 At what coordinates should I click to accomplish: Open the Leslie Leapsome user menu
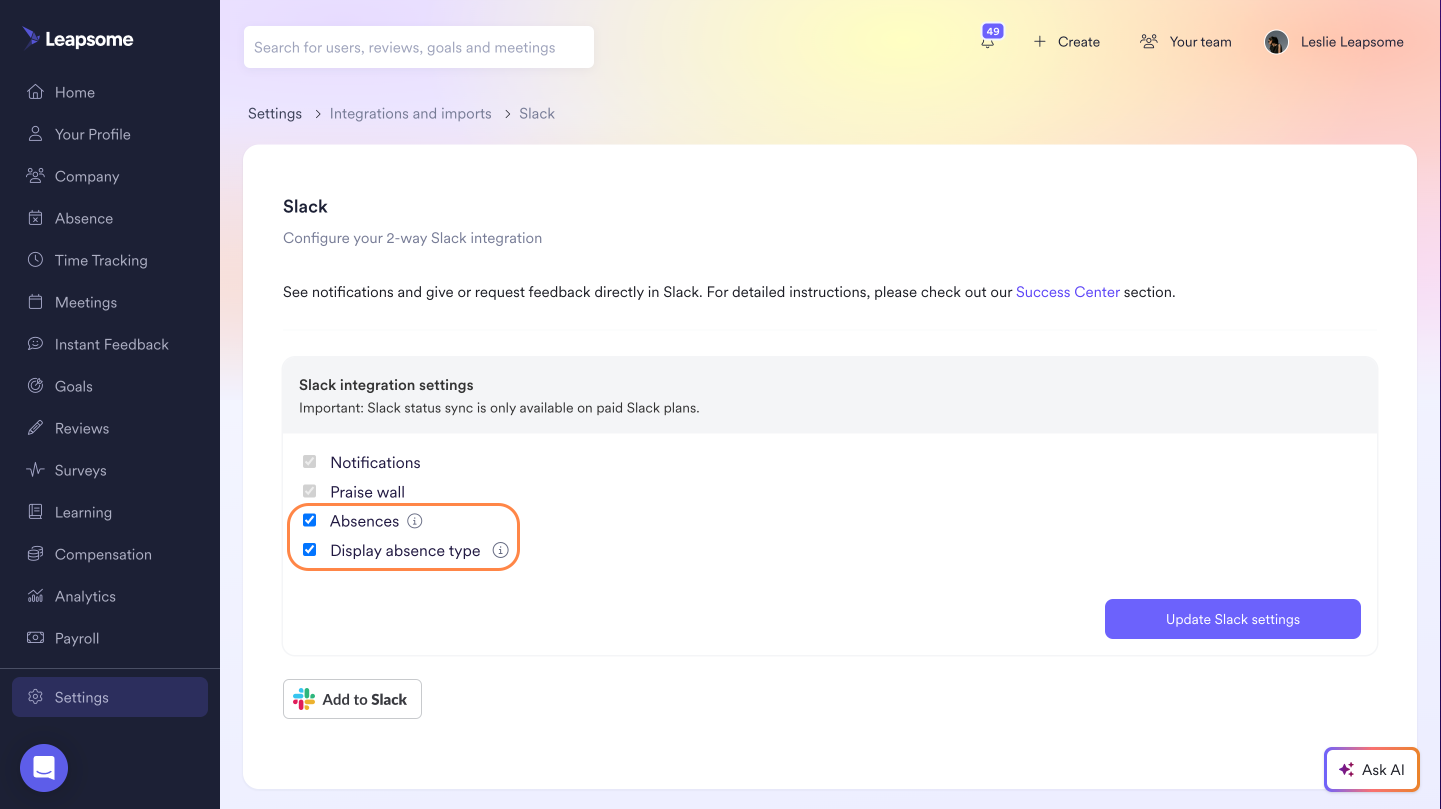[x=1334, y=42]
